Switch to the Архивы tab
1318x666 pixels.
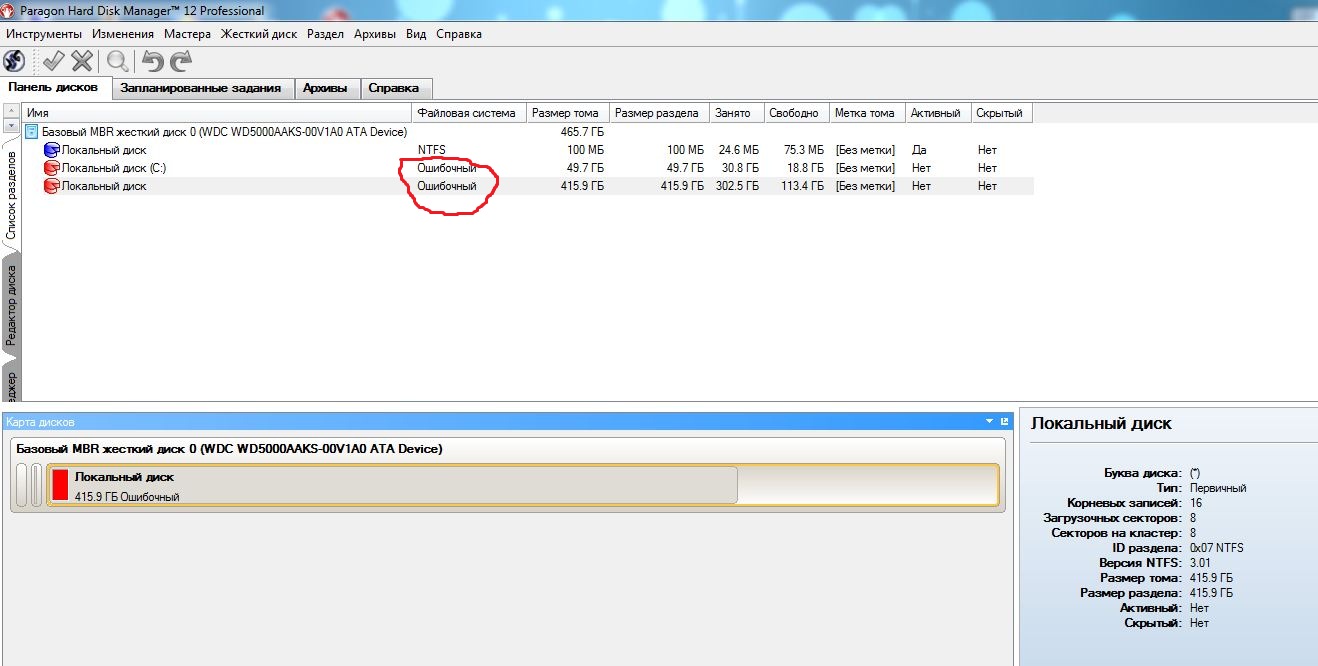pyautogui.click(x=325, y=88)
